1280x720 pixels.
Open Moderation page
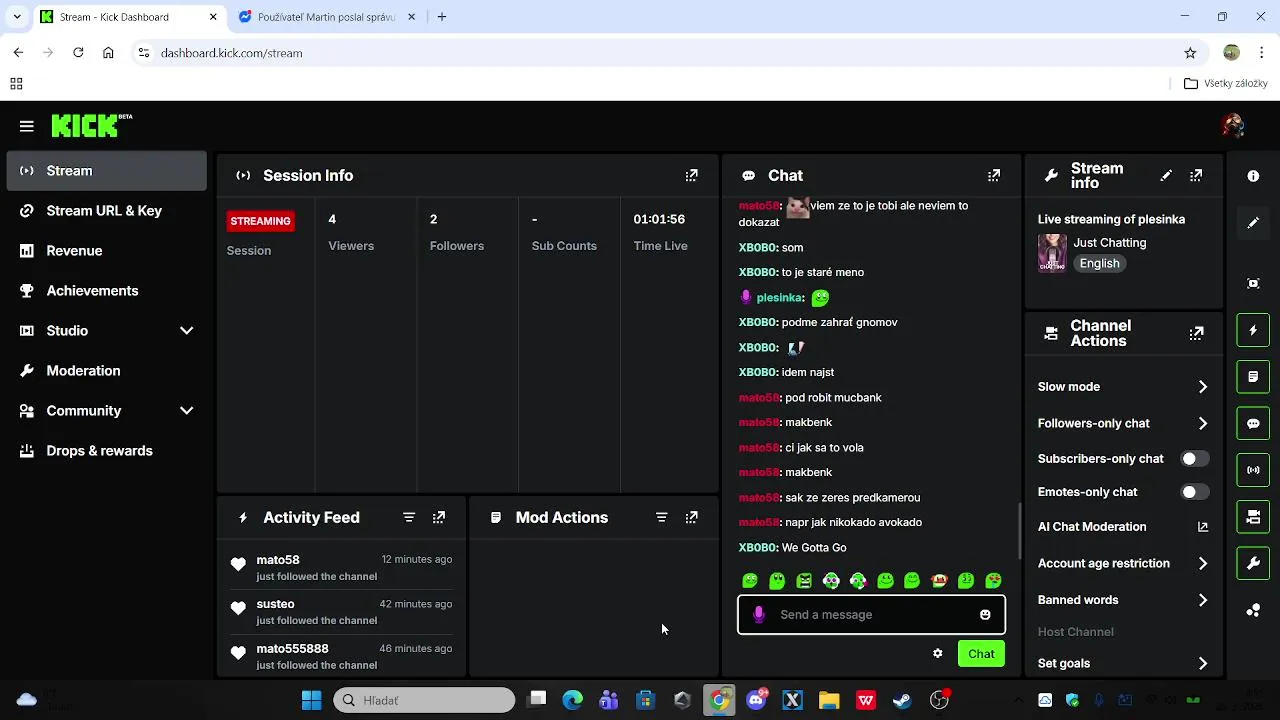[x=106, y=371]
